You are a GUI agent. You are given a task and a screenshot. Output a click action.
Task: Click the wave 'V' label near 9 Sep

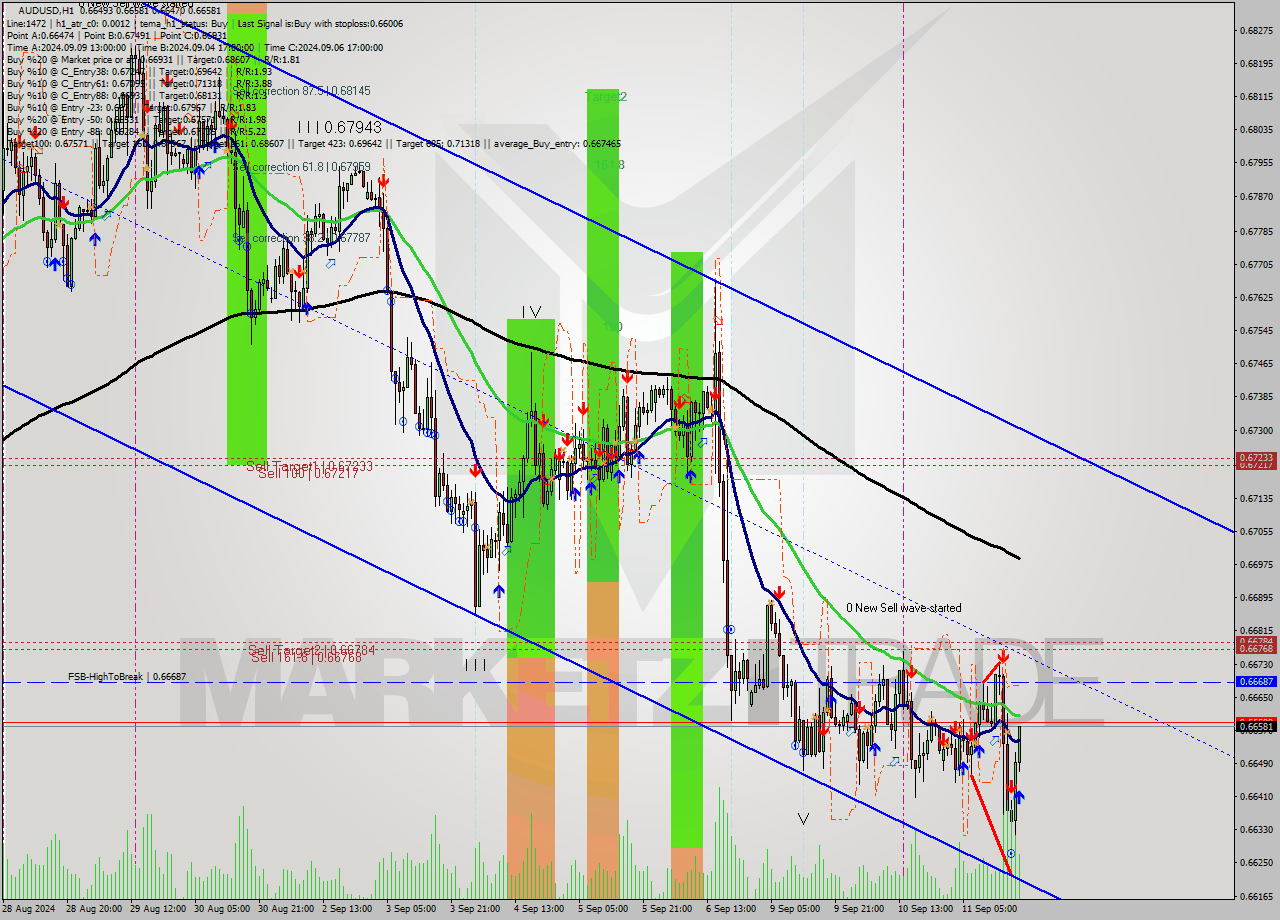803,819
